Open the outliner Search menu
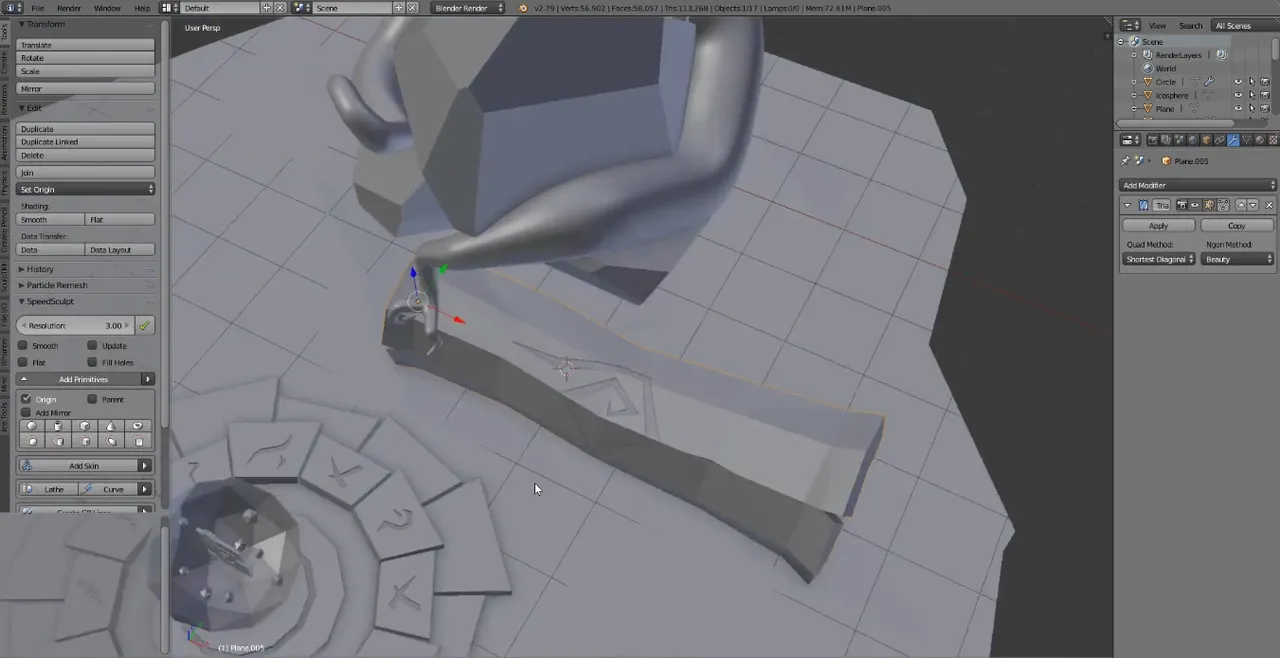 pos(1191,25)
